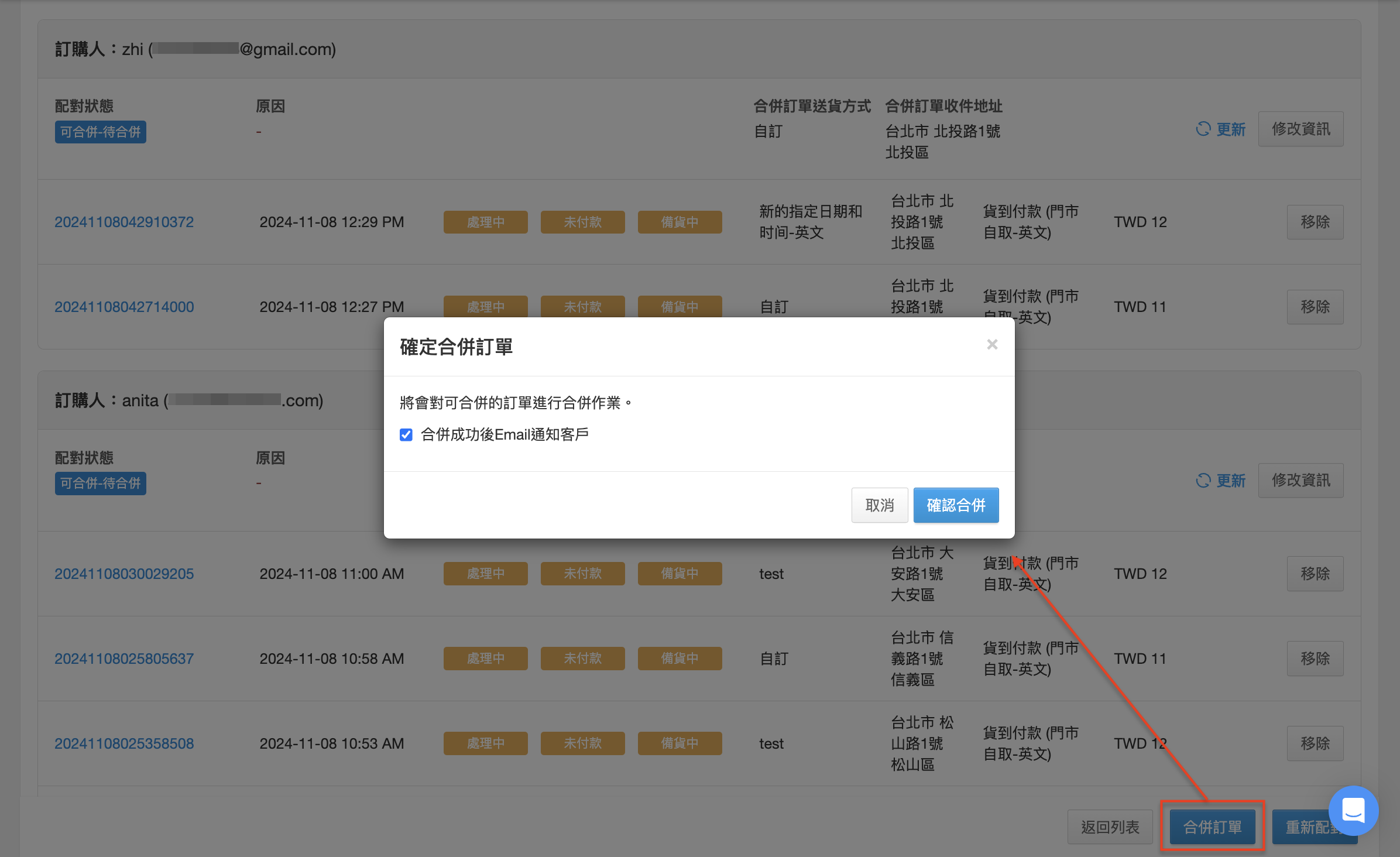The image size is (1400, 857).
Task: Click address 台北市 大安路1號 大安區
Action: [x=922, y=574]
